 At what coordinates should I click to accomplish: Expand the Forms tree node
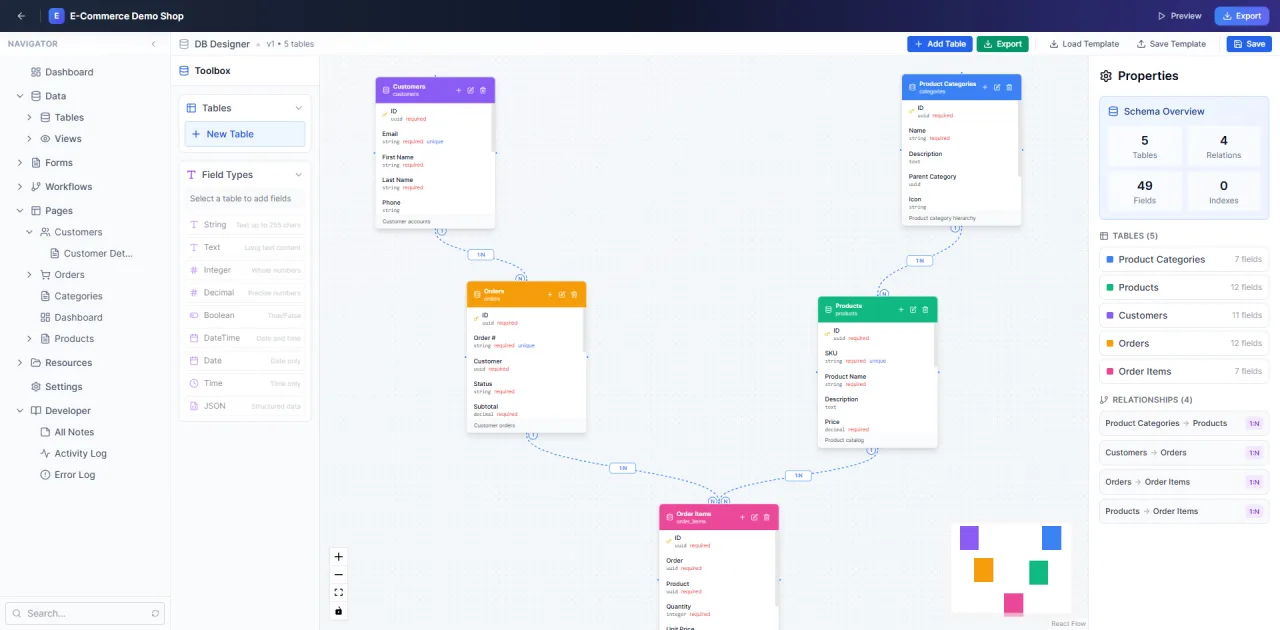(20, 163)
